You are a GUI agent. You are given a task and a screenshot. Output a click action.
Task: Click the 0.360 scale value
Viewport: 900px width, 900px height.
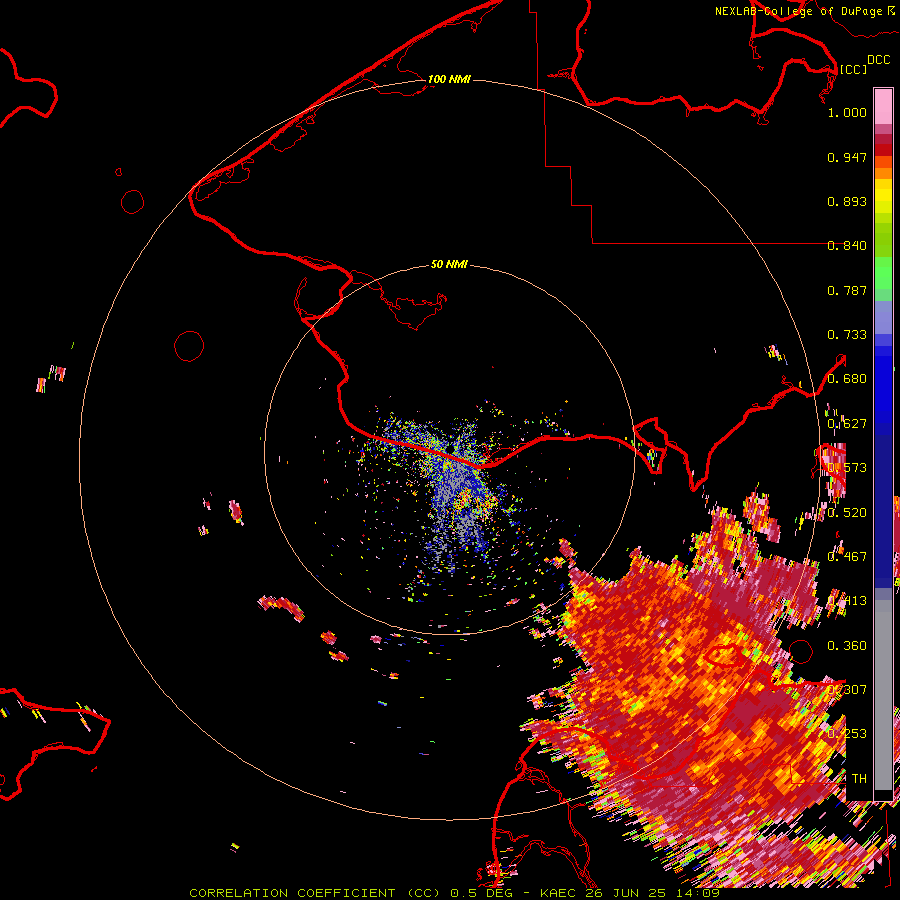click(847, 645)
